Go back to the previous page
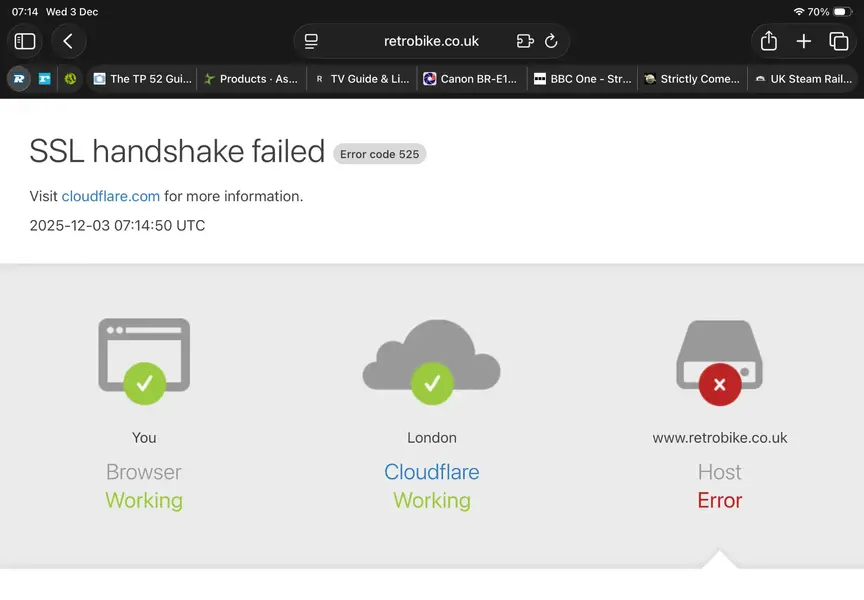Screen dimensions: 864x600 68,41
